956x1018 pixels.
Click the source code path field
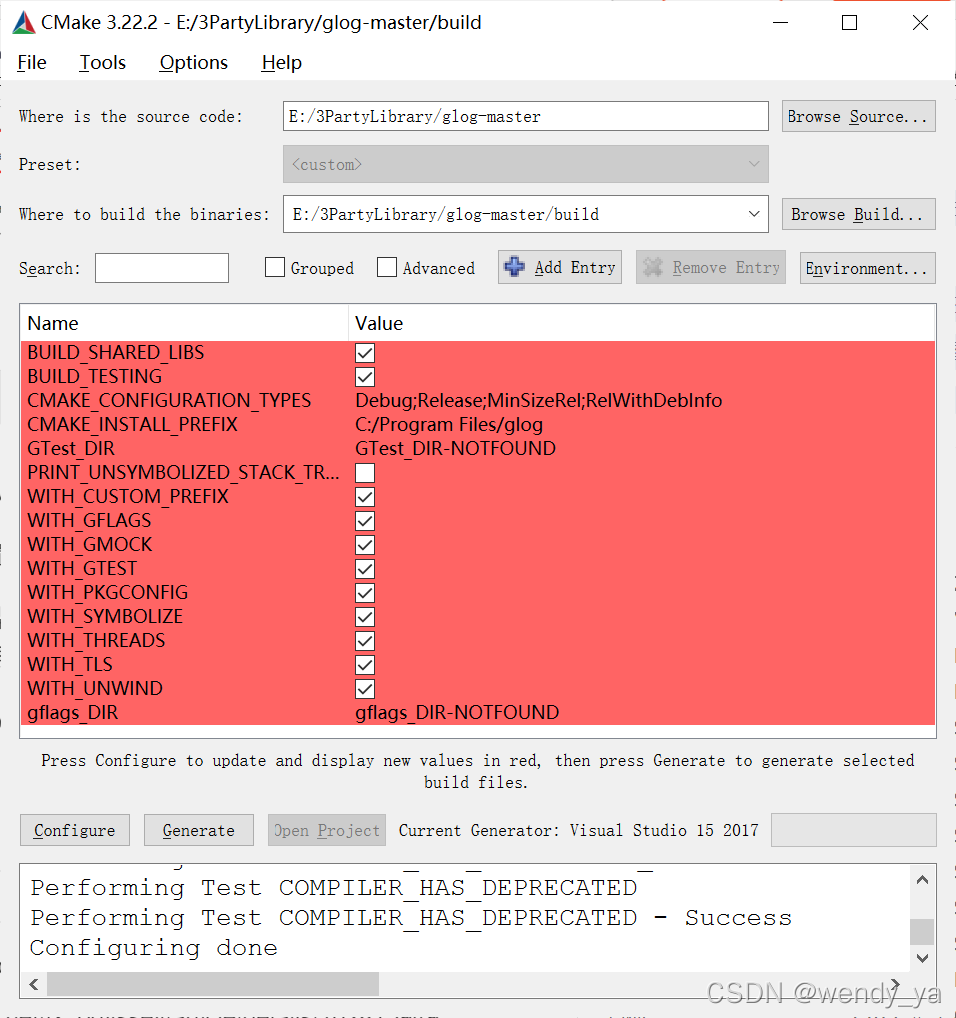(526, 116)
